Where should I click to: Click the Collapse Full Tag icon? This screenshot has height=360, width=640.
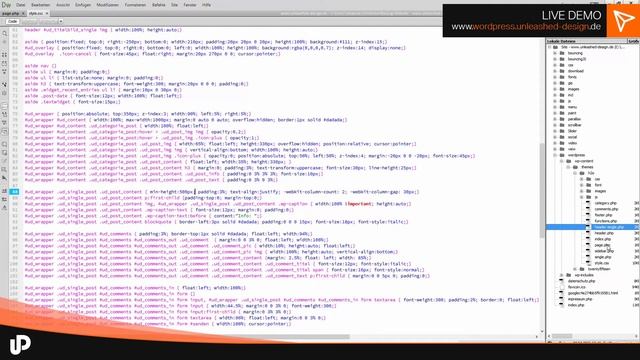tap(4, 54)
